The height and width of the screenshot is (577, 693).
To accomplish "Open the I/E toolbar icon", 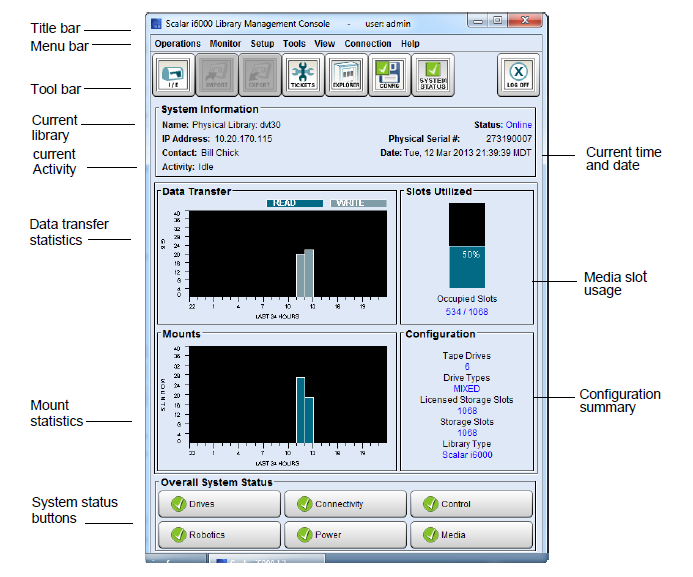I will pos(174,75).
